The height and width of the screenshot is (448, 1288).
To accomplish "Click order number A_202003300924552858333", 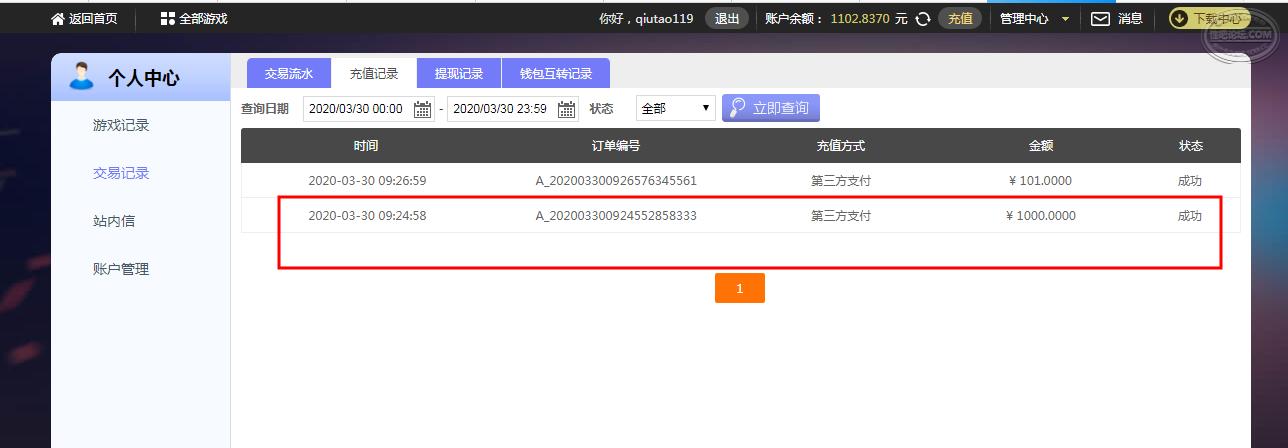I will [x=616, y=215].
